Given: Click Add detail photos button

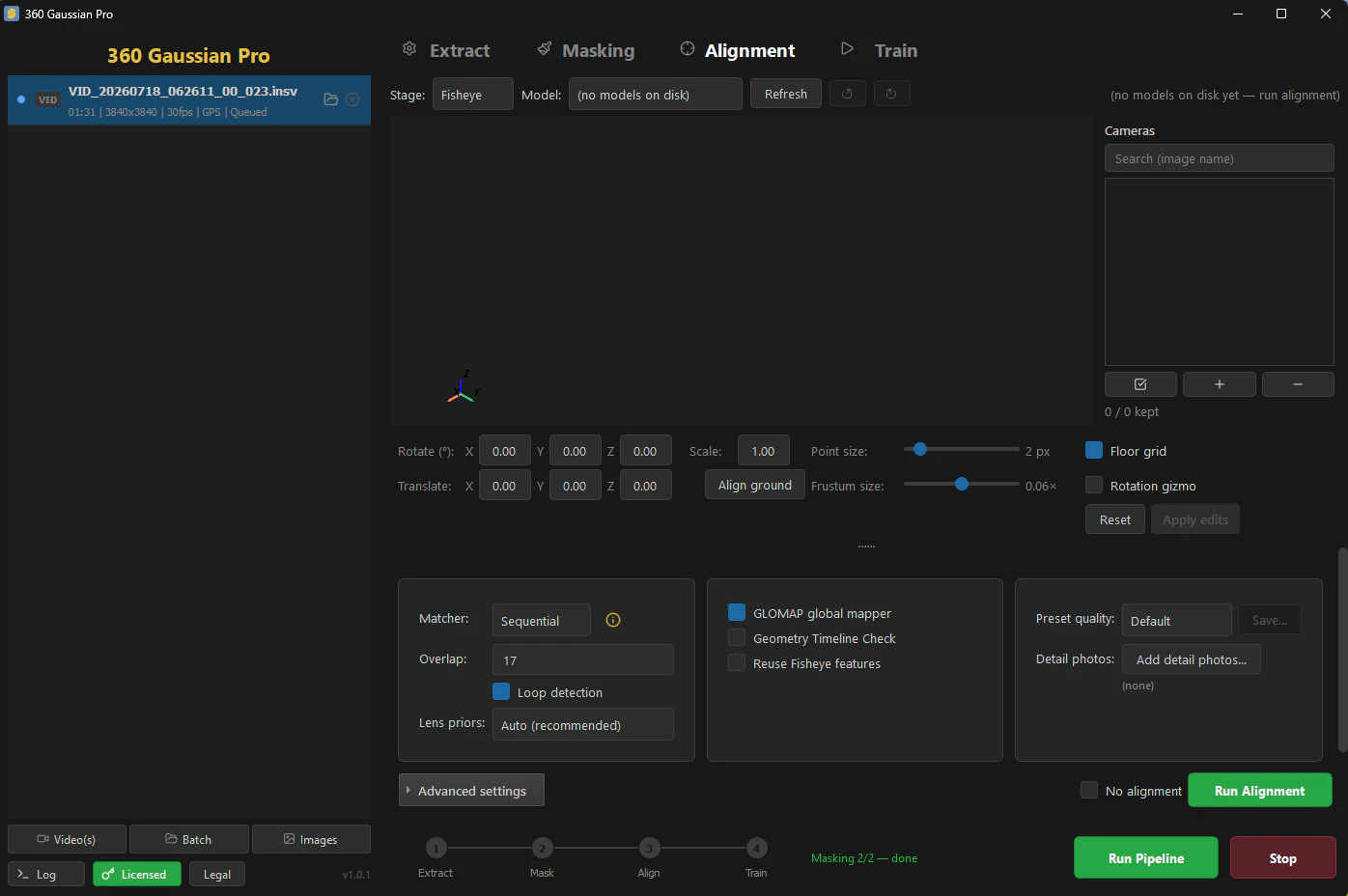Looking at the screenshot, I should tap(1192, 659).
